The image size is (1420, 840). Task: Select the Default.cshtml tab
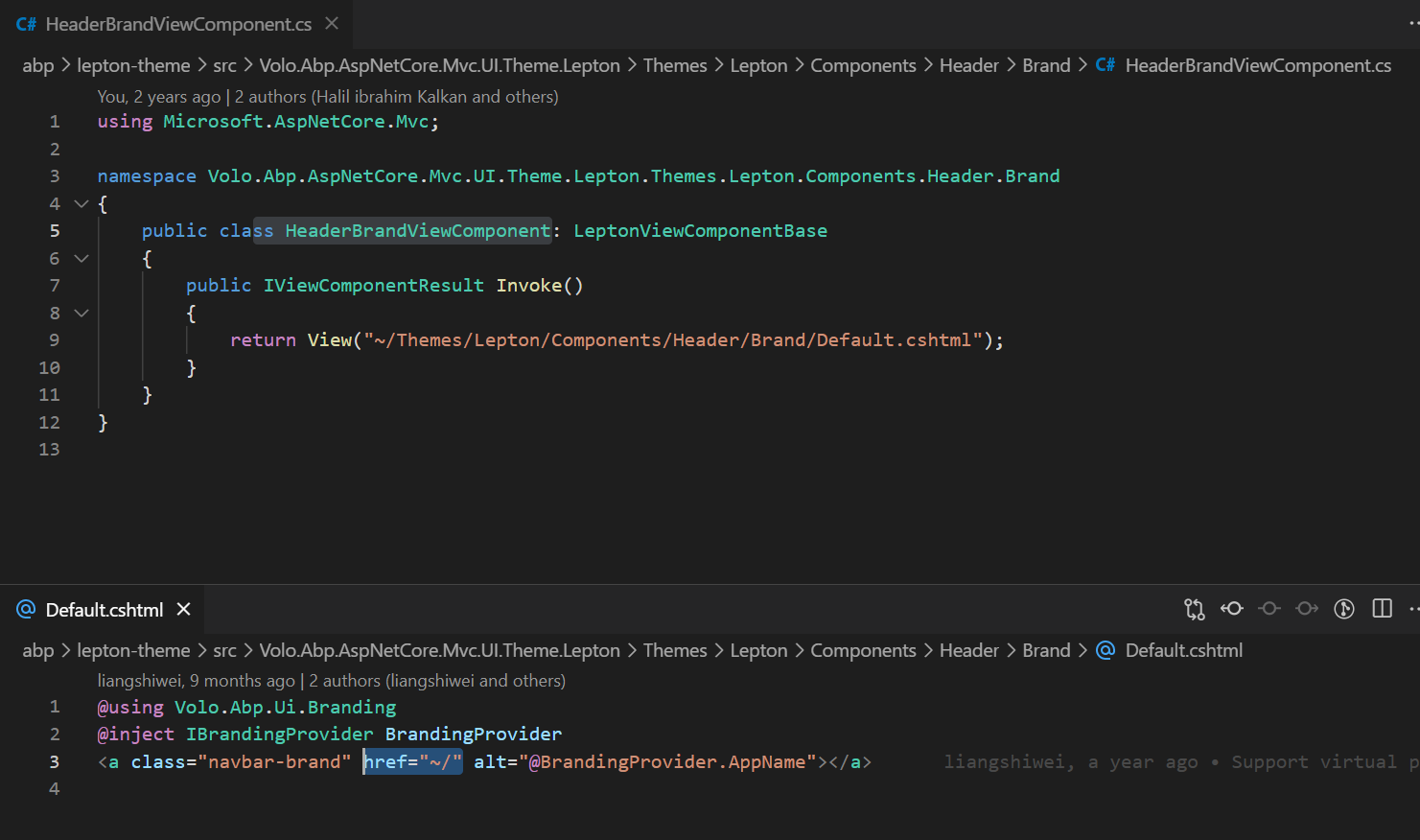tap(105, 610)
